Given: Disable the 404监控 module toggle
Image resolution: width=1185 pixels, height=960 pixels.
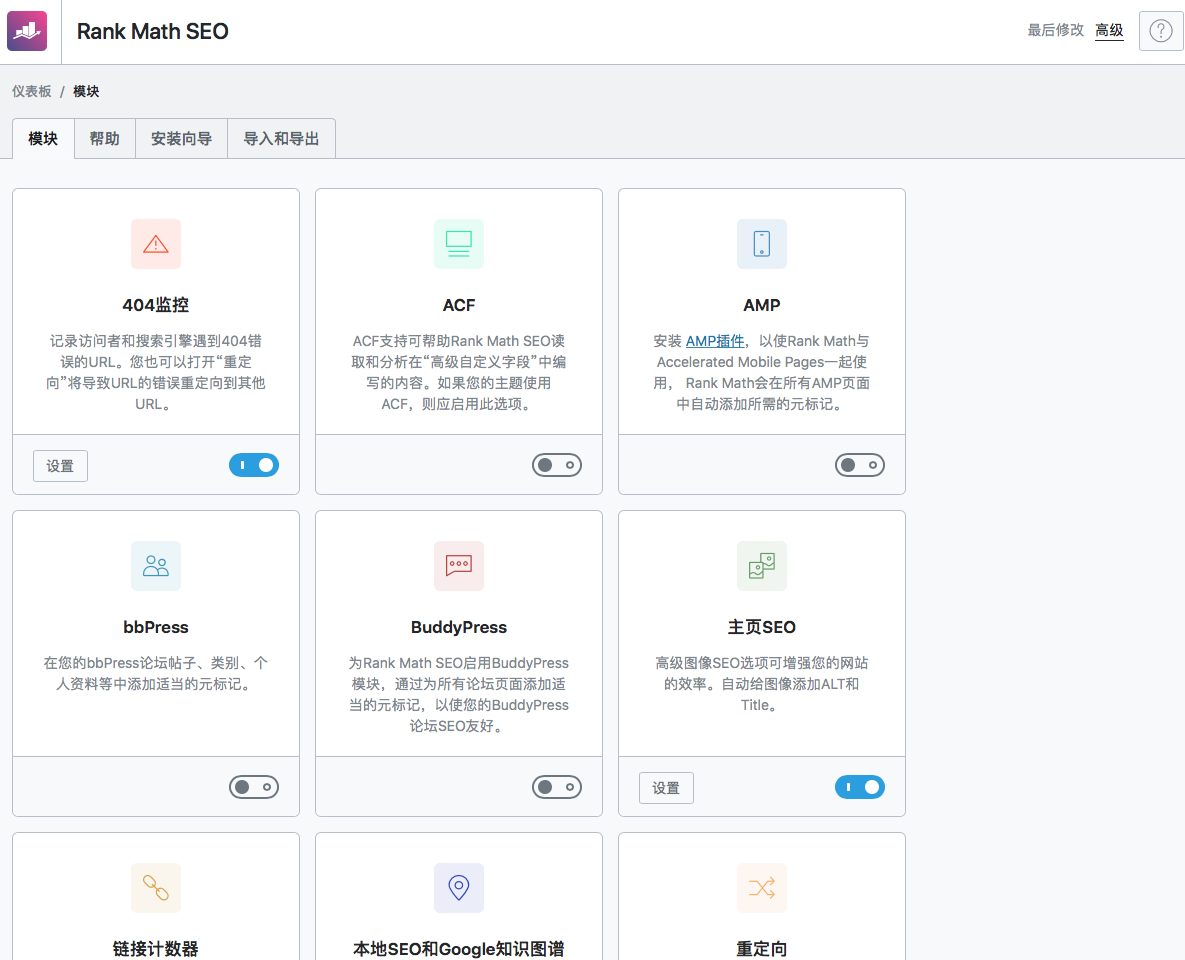Looking at the screenshot, I should [x=254, y=465].
